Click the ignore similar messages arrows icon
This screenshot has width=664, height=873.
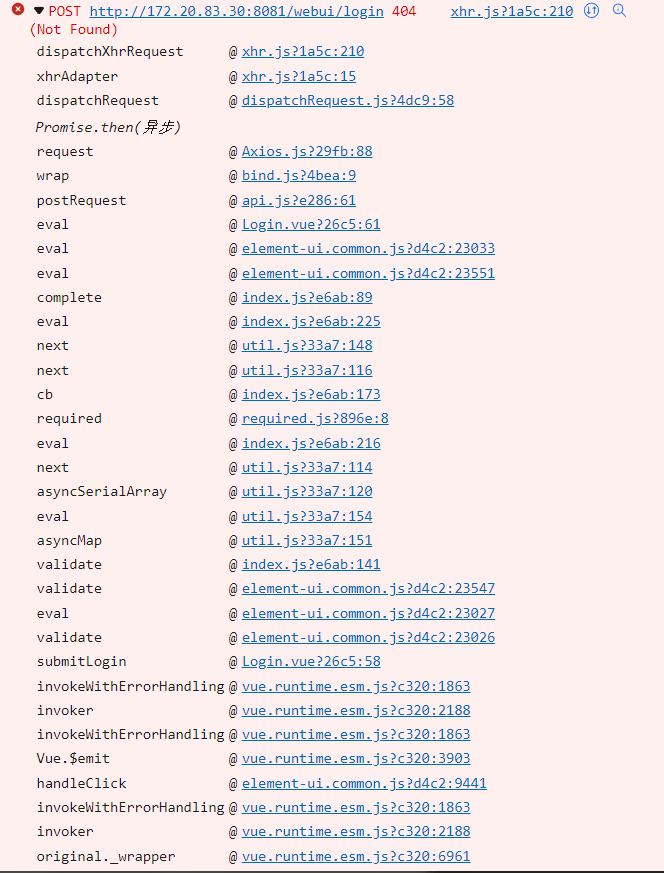coord(590,11)
